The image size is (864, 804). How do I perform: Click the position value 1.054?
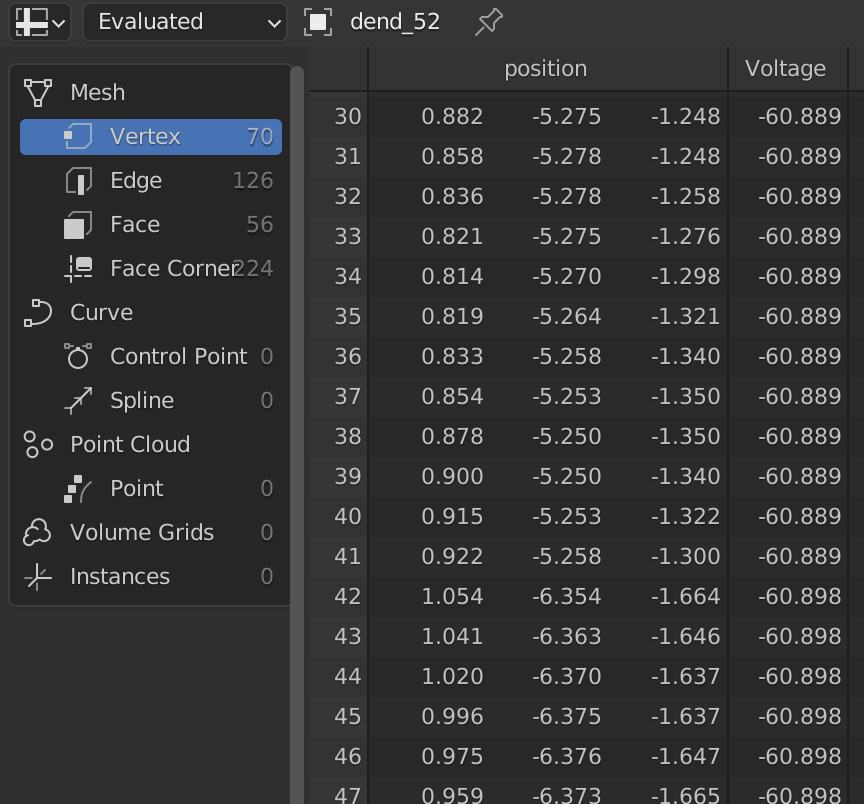(452, 597)
